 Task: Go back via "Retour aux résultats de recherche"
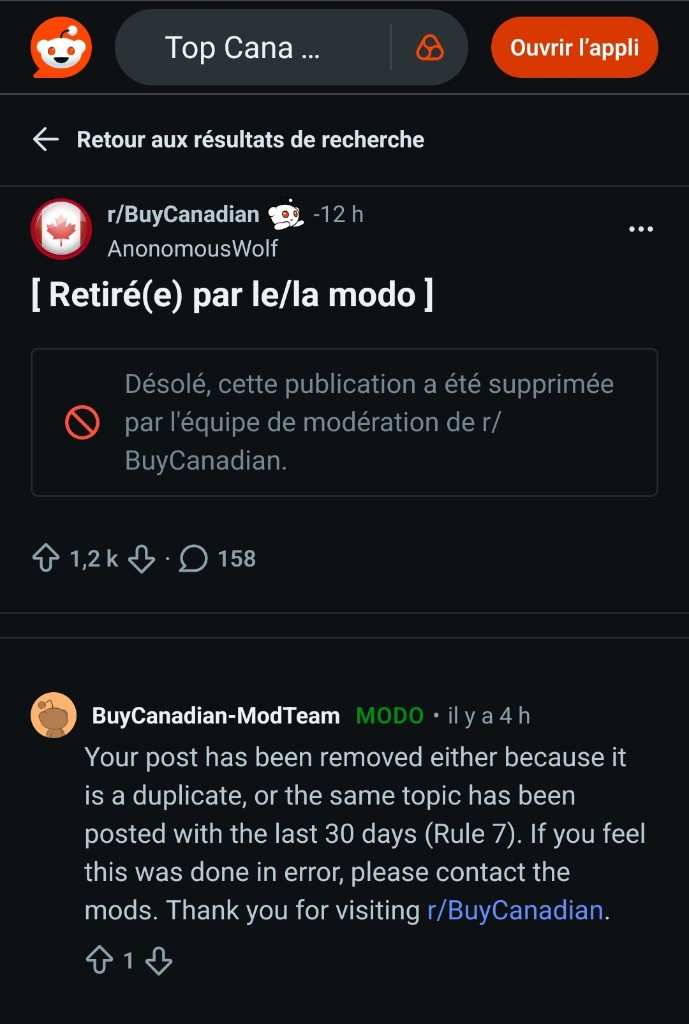click(x=250, y=140)
